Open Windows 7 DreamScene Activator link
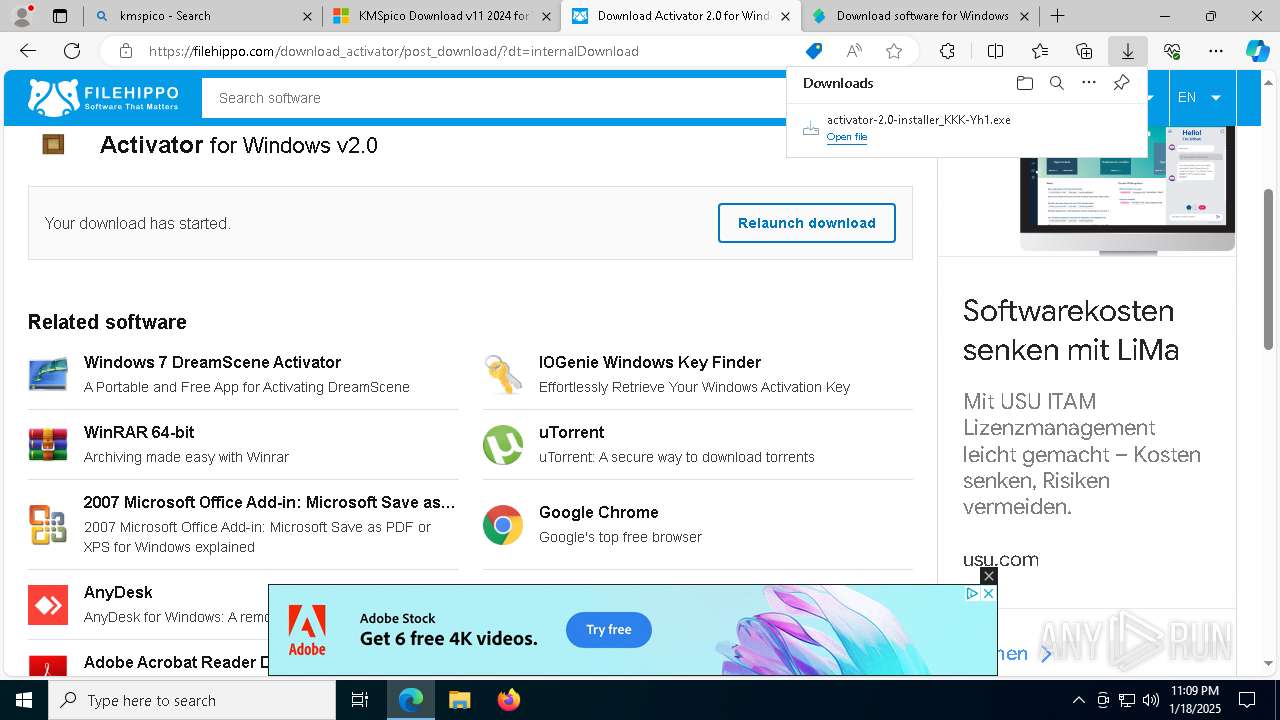 pyautogui.click(x=212, y=362)
